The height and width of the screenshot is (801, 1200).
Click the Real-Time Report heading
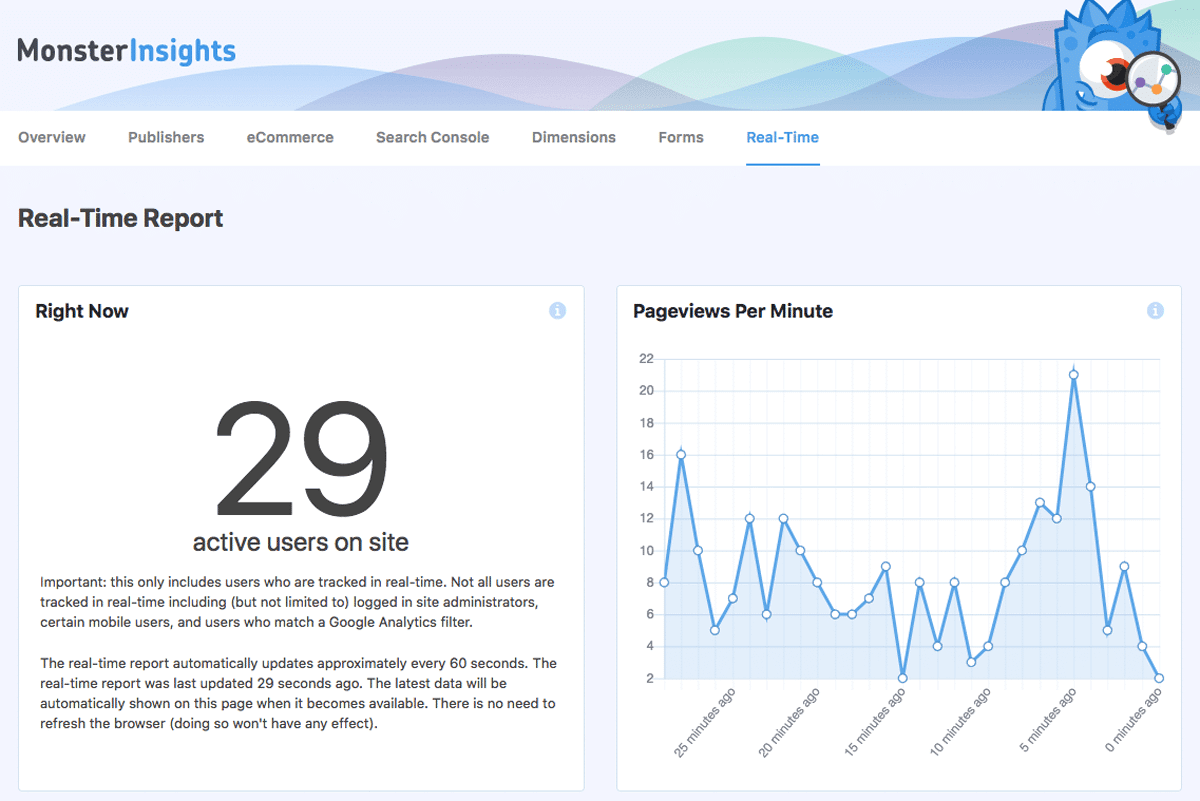(120, 218)
